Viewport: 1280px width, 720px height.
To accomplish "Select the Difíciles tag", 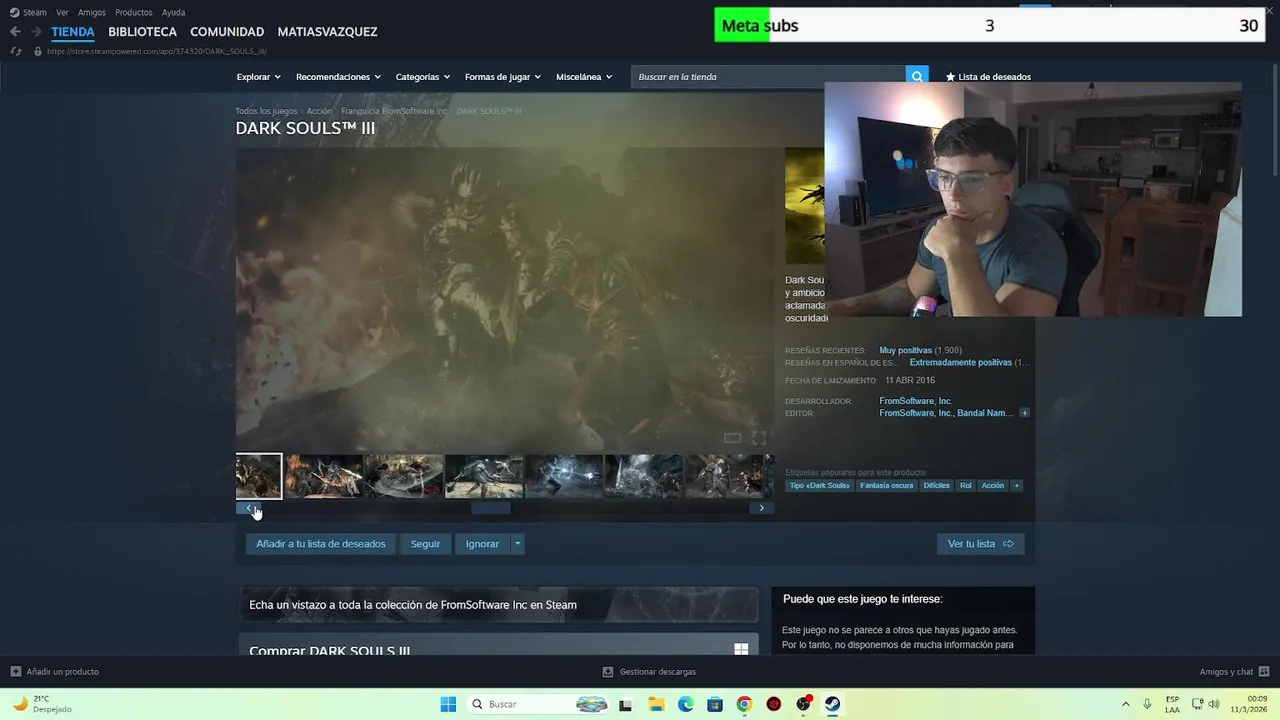I will pos(936,486).
